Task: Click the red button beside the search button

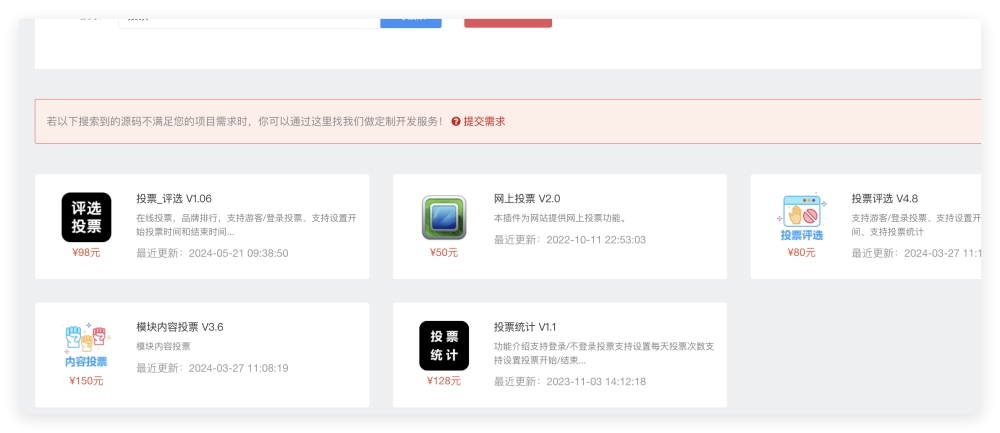Action: tap(508, 23)
